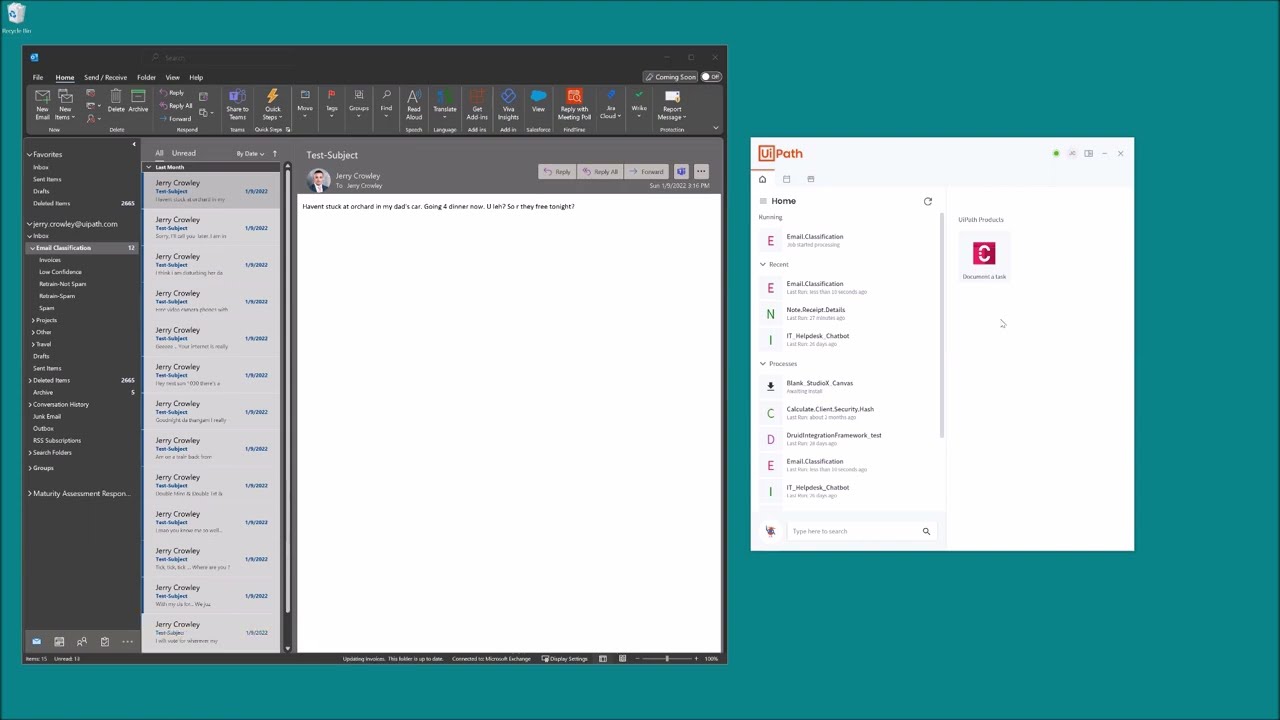1280x720 pixels.
Task: Open the Mail view icon in Outlook navigation
Action: [37, 641]
